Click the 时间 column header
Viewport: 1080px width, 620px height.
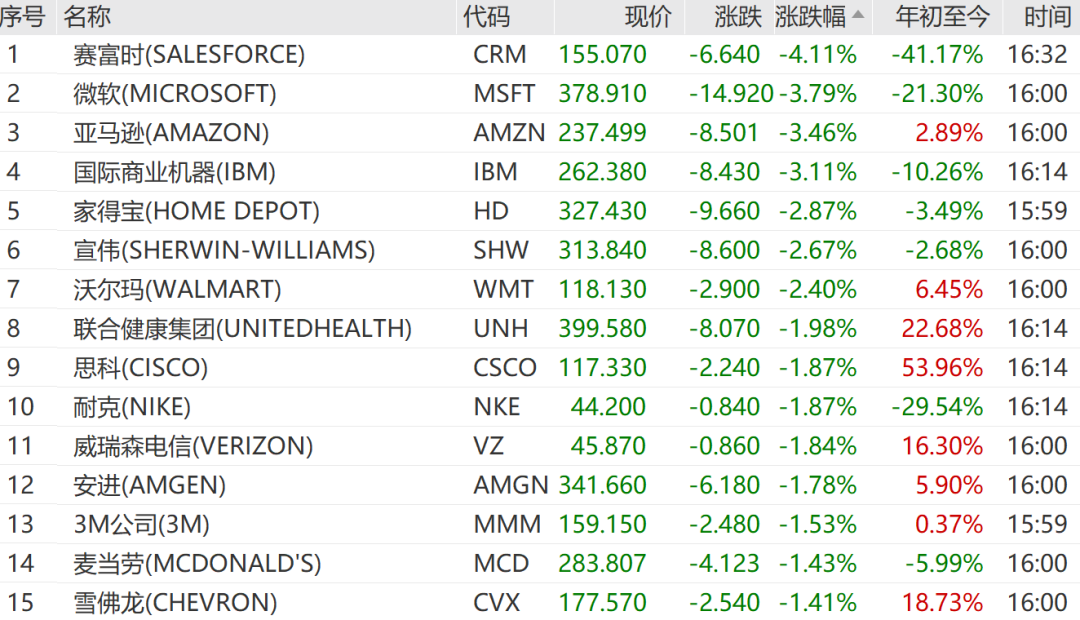click(x=1047, y=16)
